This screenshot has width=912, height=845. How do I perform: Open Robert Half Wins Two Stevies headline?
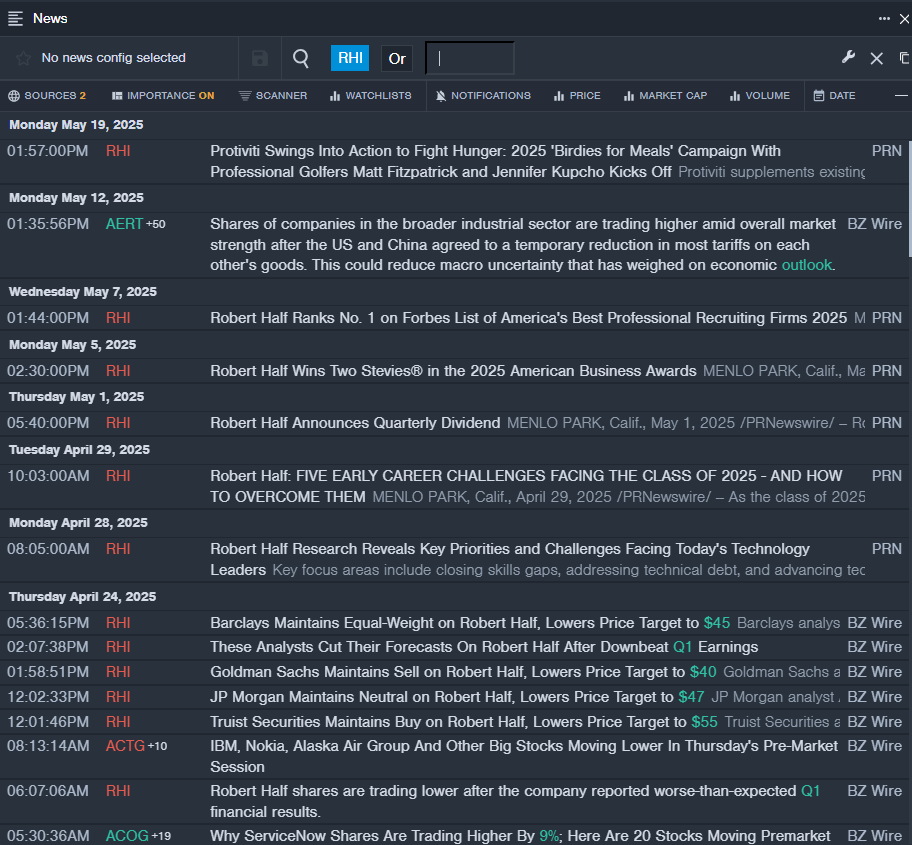pyautogui.click(x=453, y=370)
